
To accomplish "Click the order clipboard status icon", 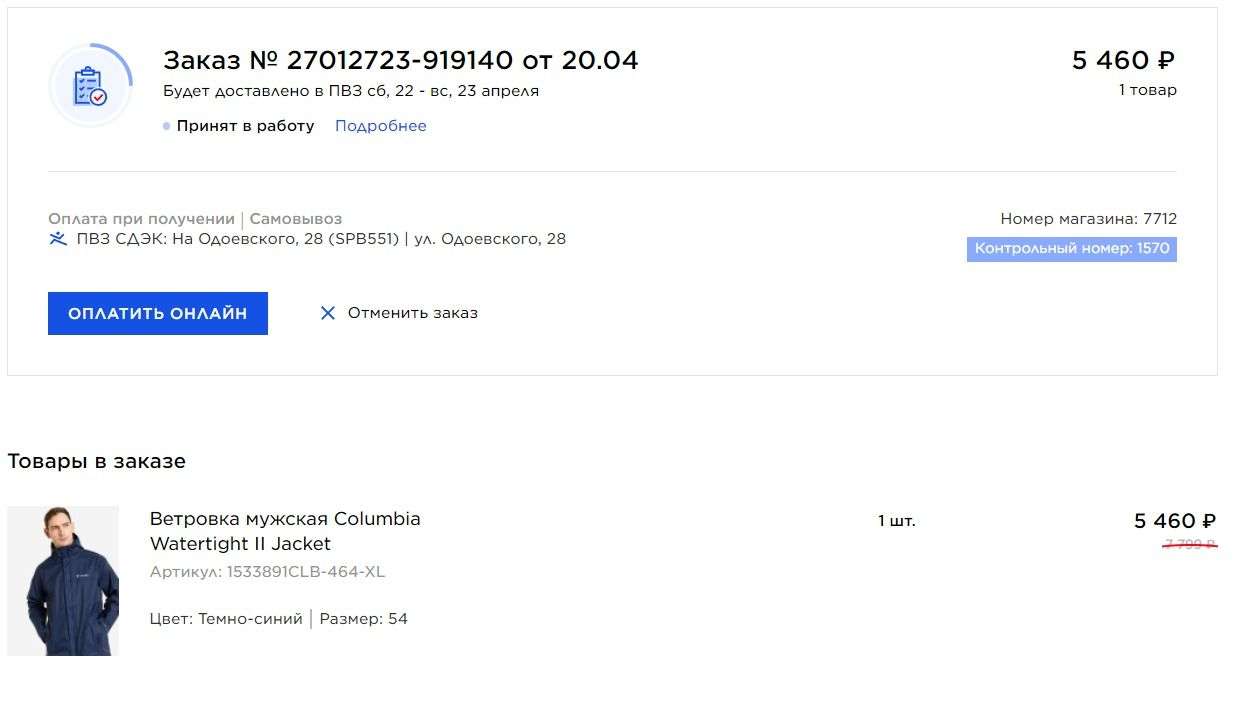I will coord(90,86).
